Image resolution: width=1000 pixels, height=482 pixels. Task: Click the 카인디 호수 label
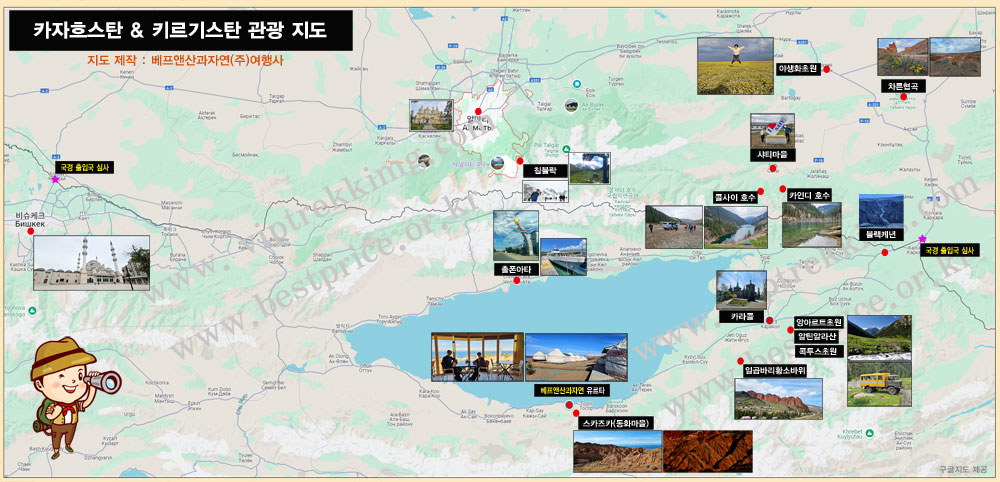pos(810,196)
